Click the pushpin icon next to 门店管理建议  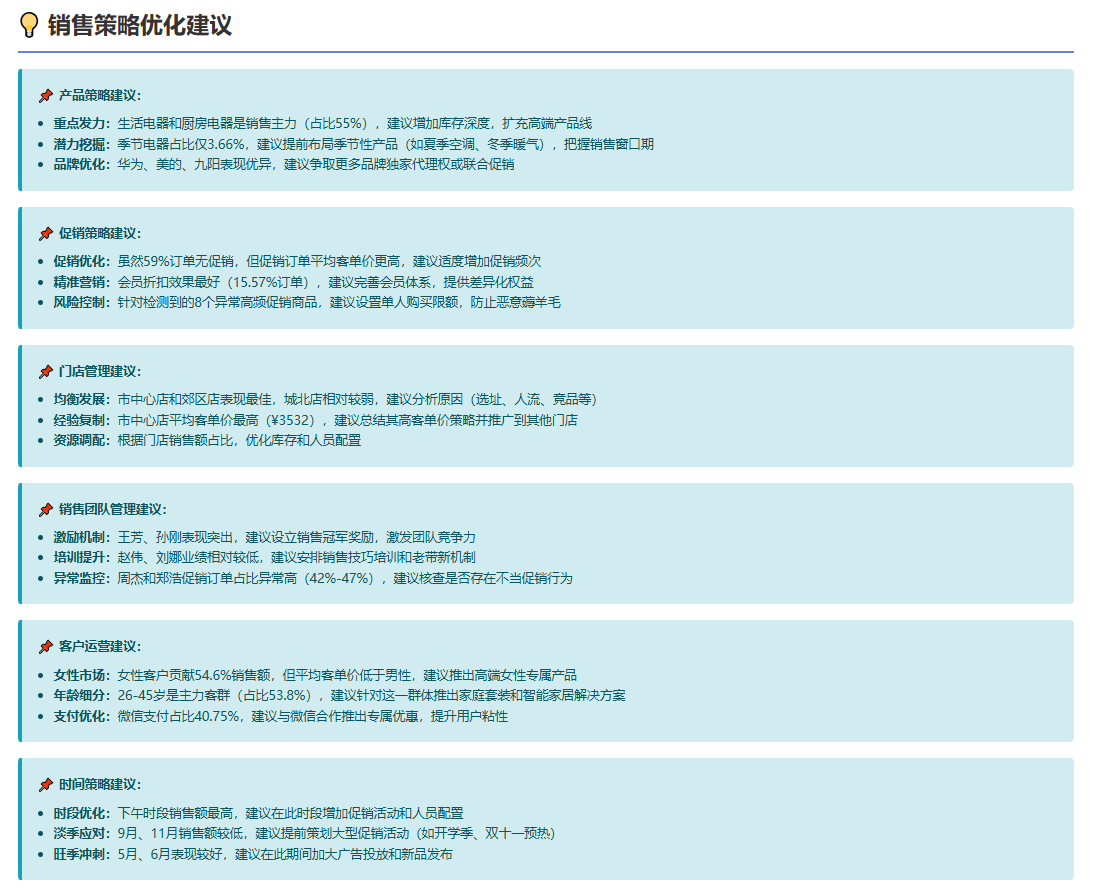coord(45,372)
